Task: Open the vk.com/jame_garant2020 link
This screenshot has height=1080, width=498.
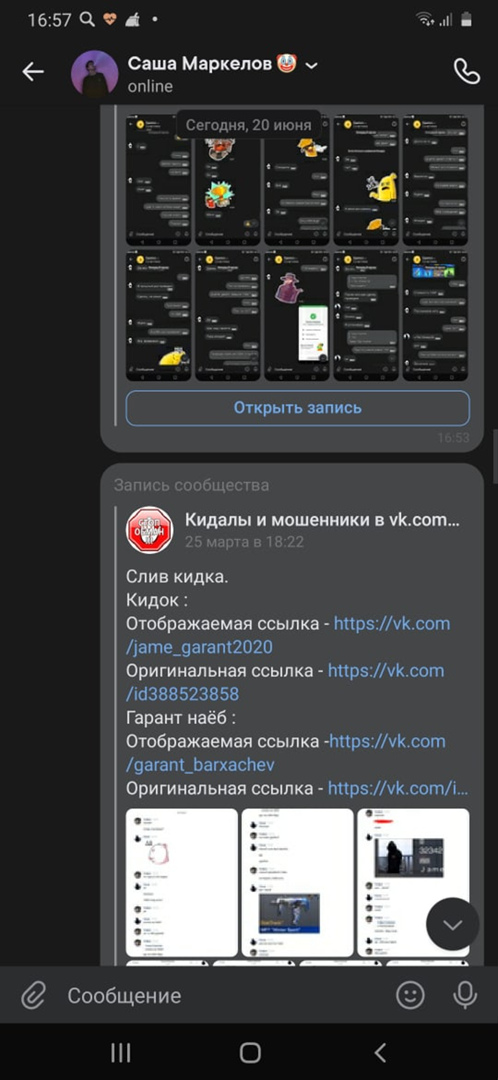Action: click(288, 635)
